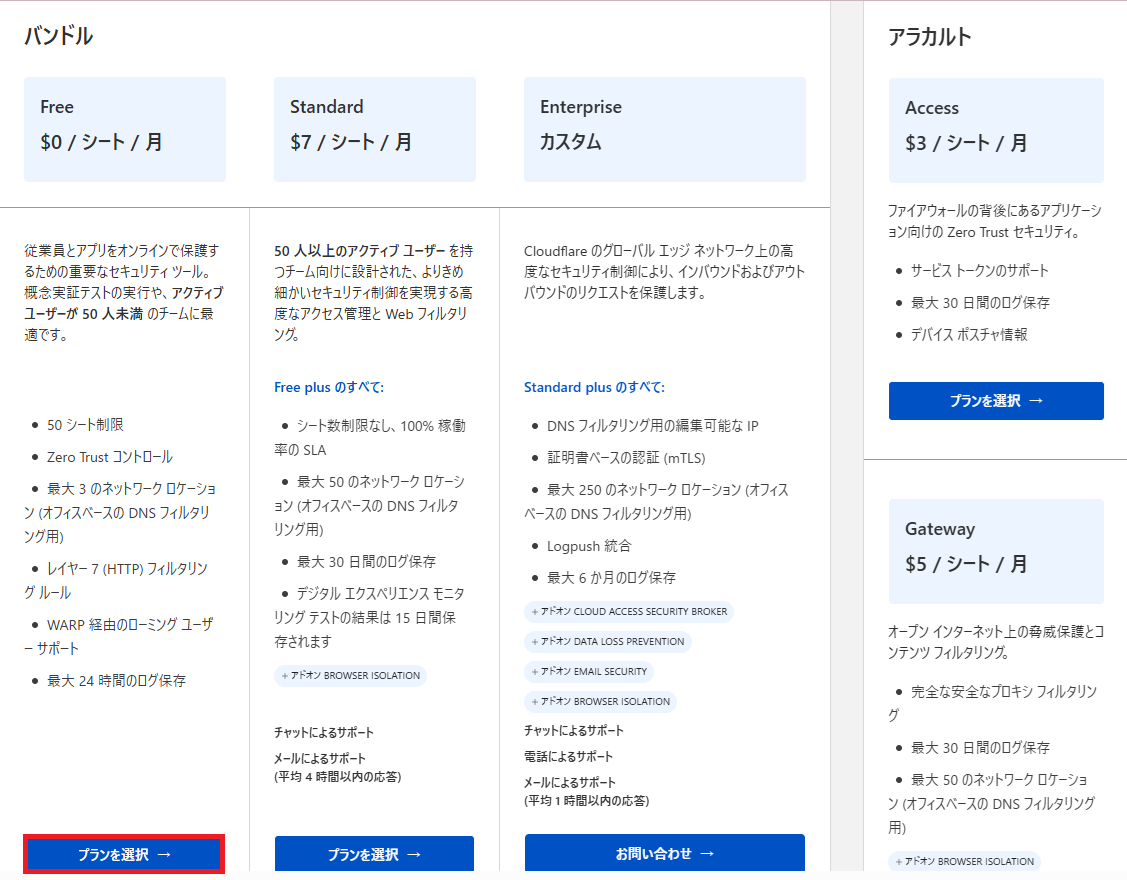Click the Standard $7 plan header card

click(374, 129)
